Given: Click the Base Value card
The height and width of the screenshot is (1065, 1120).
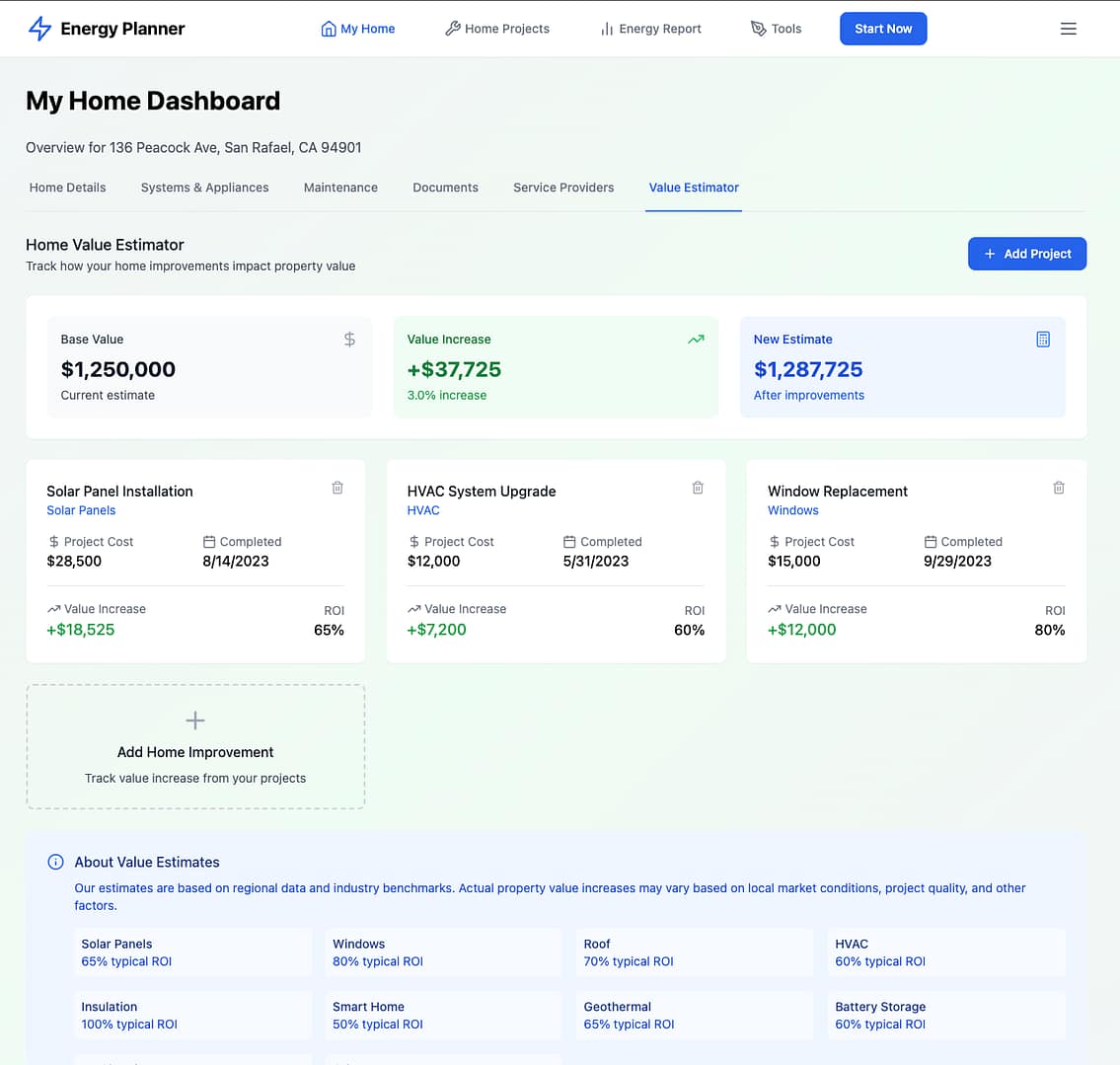Looking at the screenshot, I should pyautogui.click(x=209, y=367).
